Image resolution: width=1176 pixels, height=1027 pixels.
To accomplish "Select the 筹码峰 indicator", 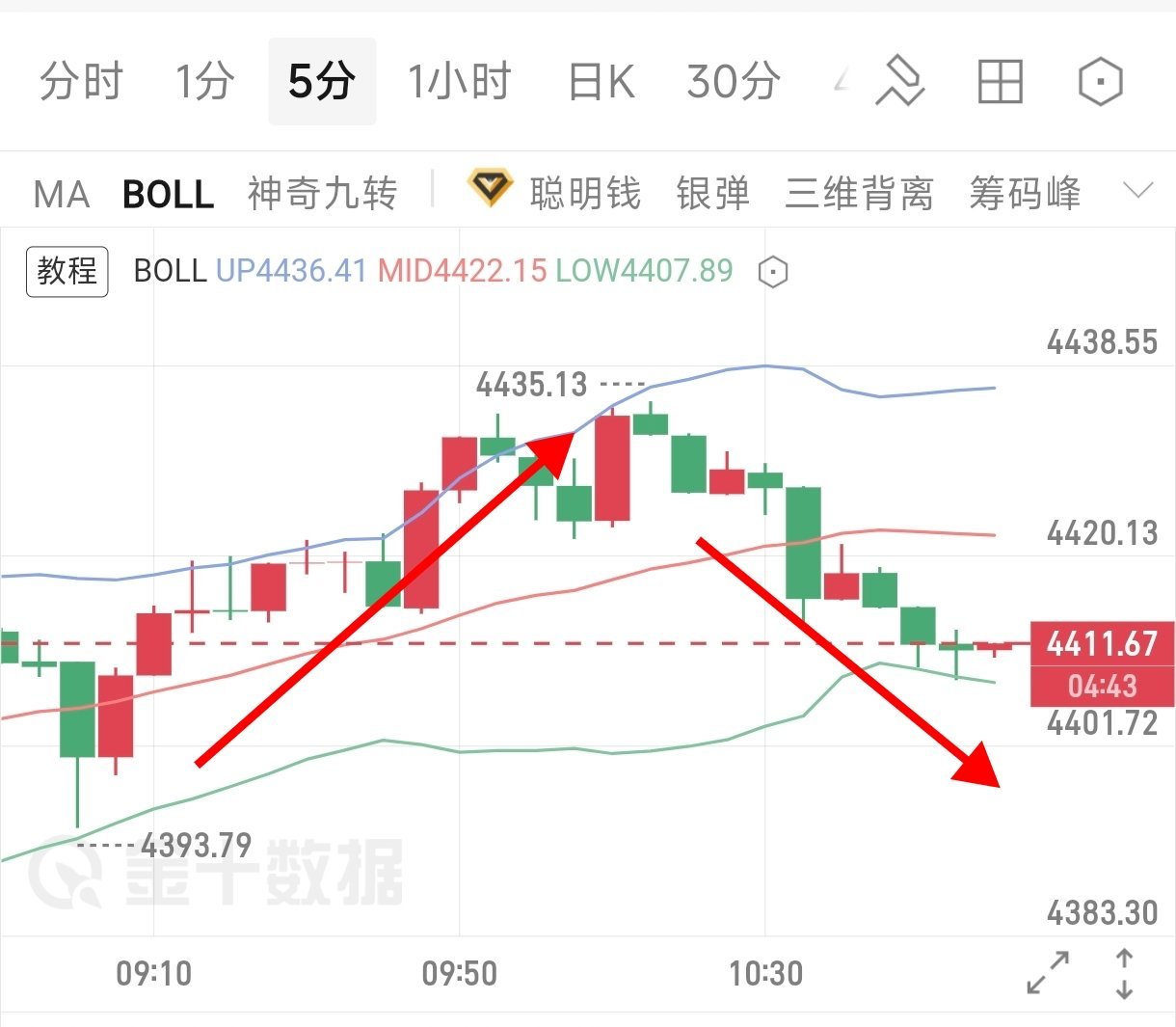I will click(x=1025, y=194).
